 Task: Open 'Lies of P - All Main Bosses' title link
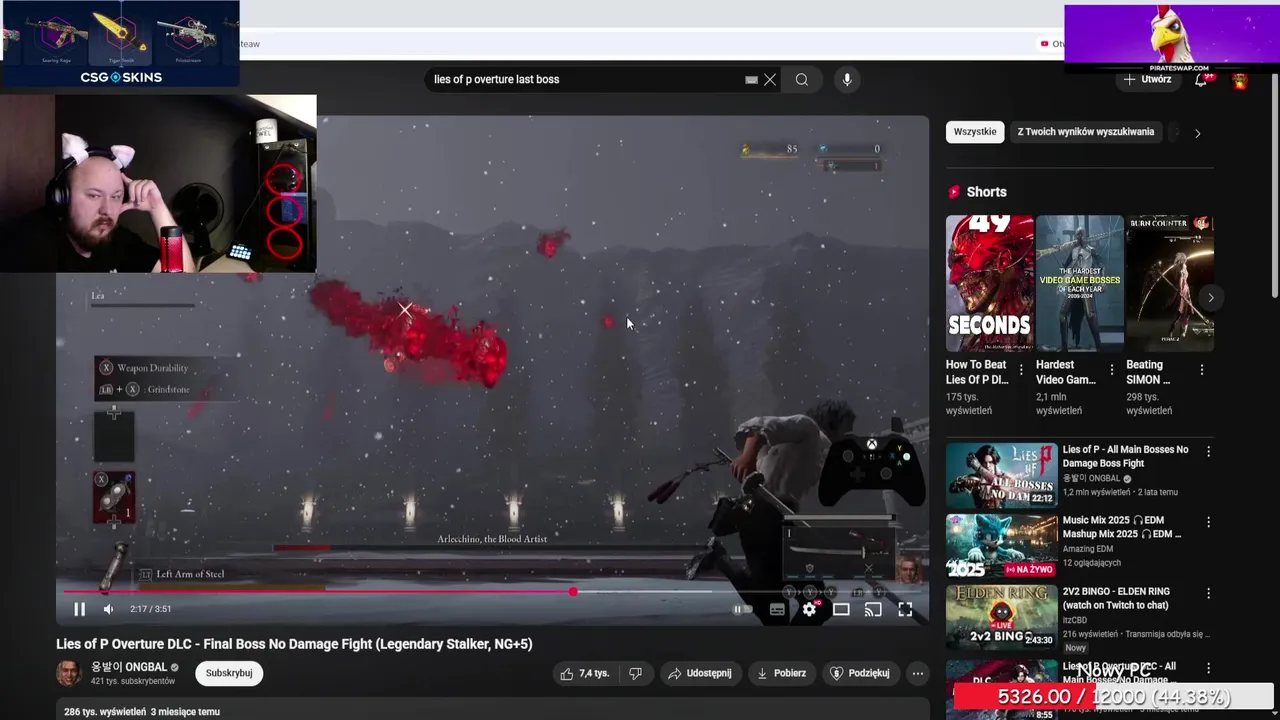pos(1125,456)
